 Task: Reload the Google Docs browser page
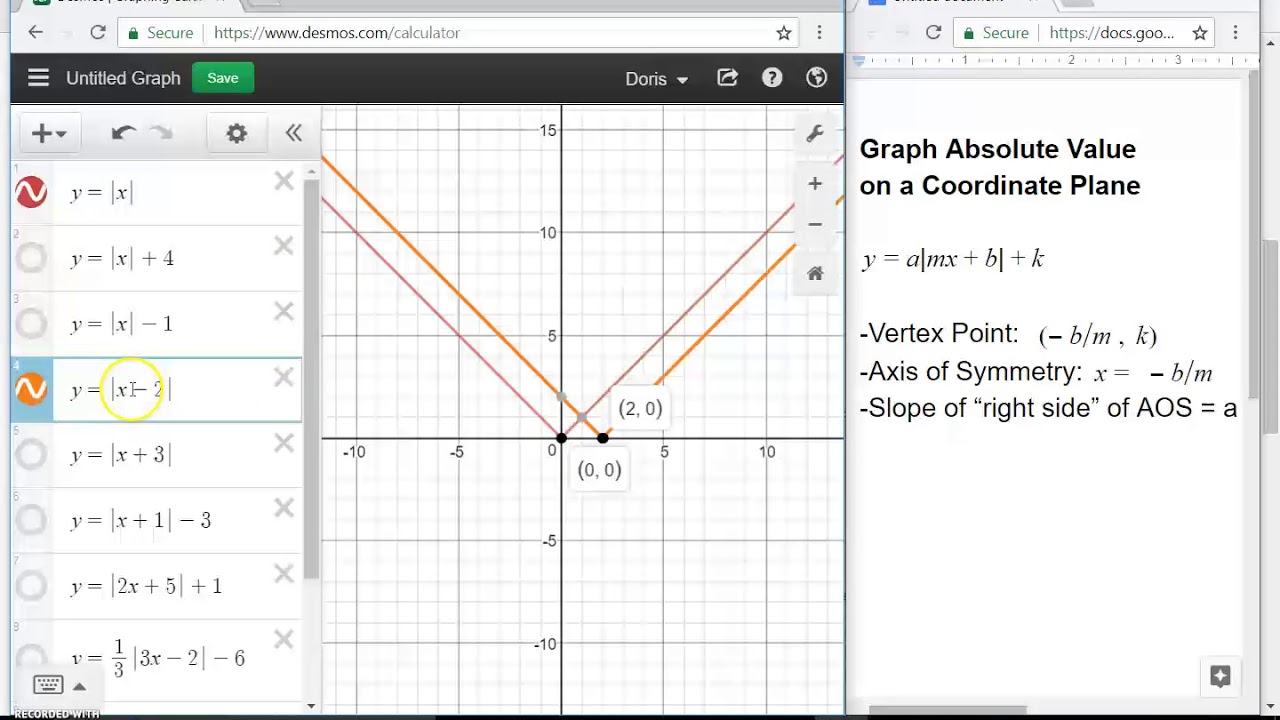(933, 33)
